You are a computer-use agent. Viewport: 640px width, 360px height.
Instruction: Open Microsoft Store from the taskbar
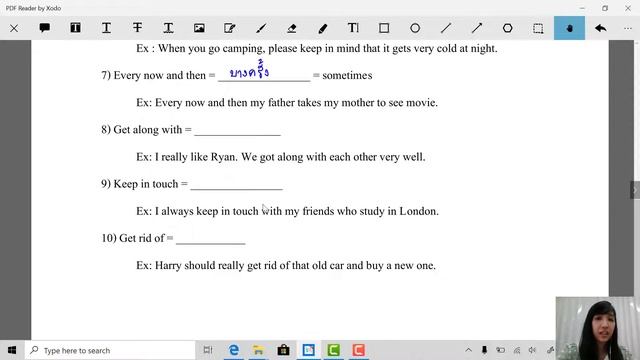coord(283,350)
